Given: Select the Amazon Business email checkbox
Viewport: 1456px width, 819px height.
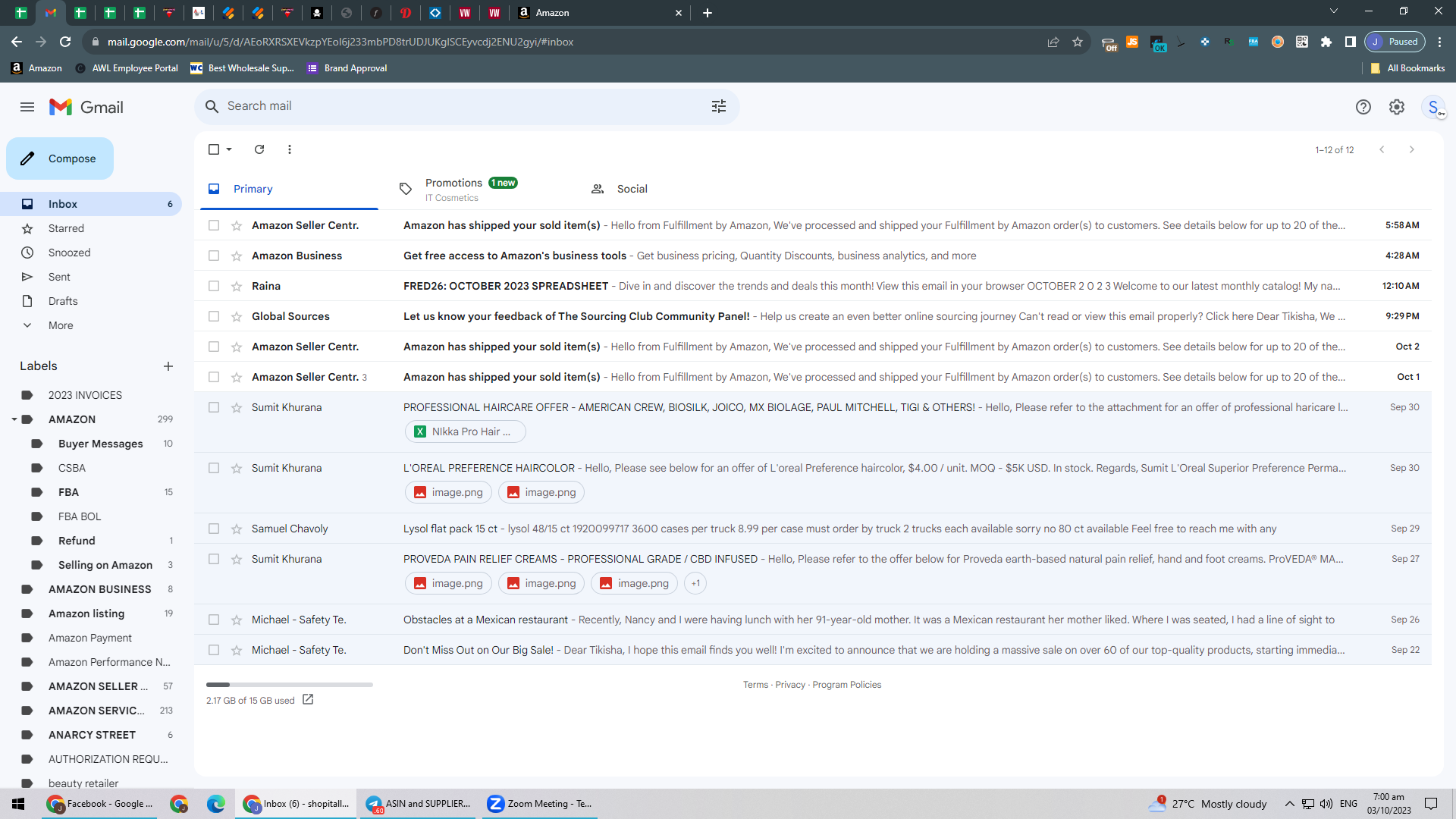Looking at the screenshot, I should [214, 256].
